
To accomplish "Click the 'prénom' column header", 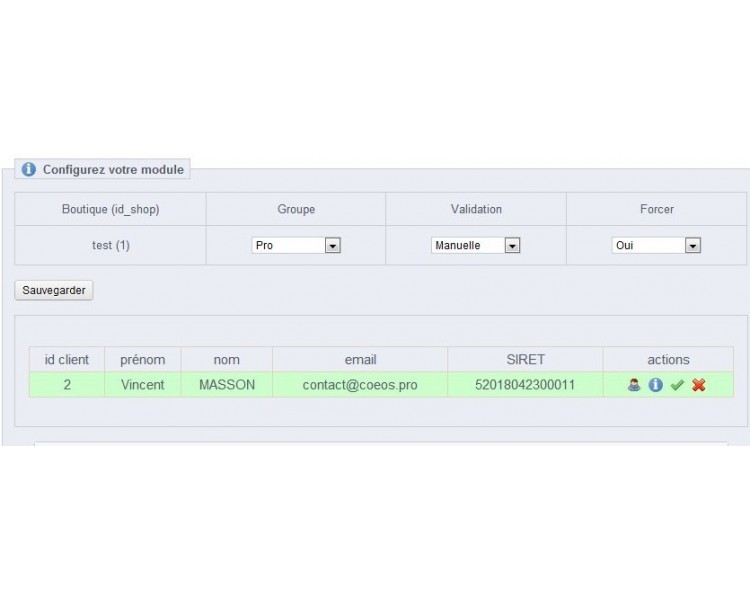I will click(x=142, y=360).
